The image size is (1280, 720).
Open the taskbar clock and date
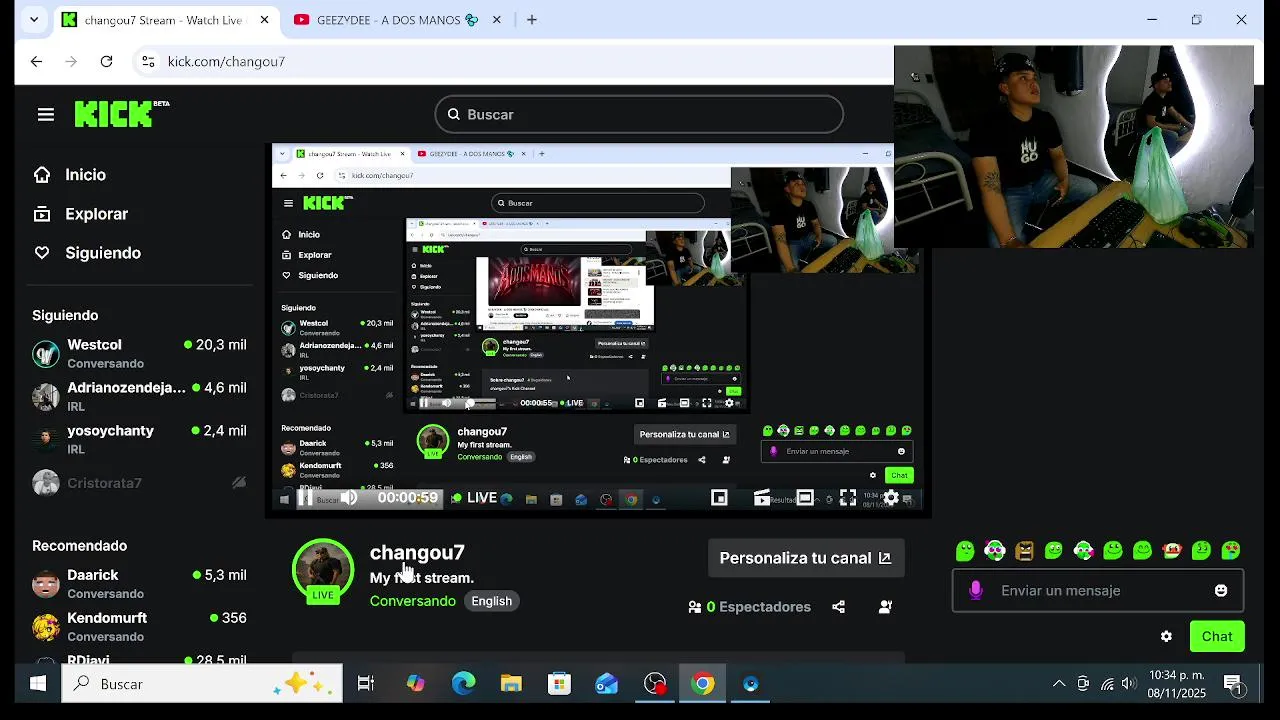1176,684
